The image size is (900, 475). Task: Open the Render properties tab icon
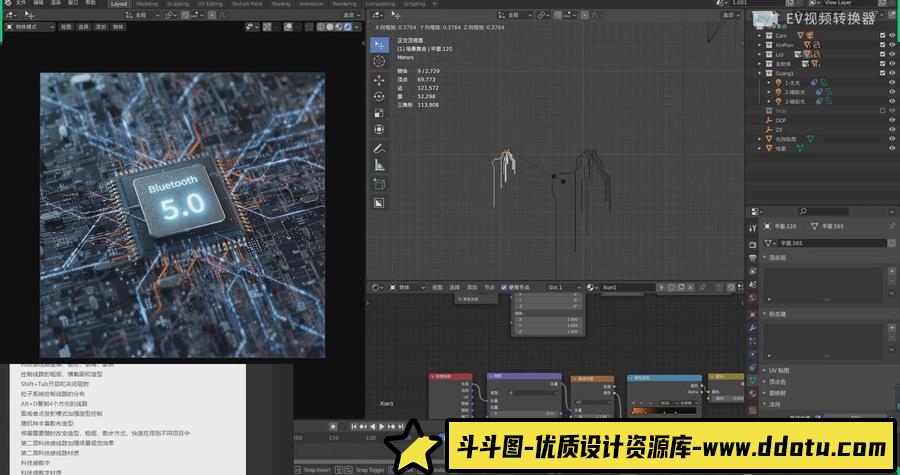[752, 244]
